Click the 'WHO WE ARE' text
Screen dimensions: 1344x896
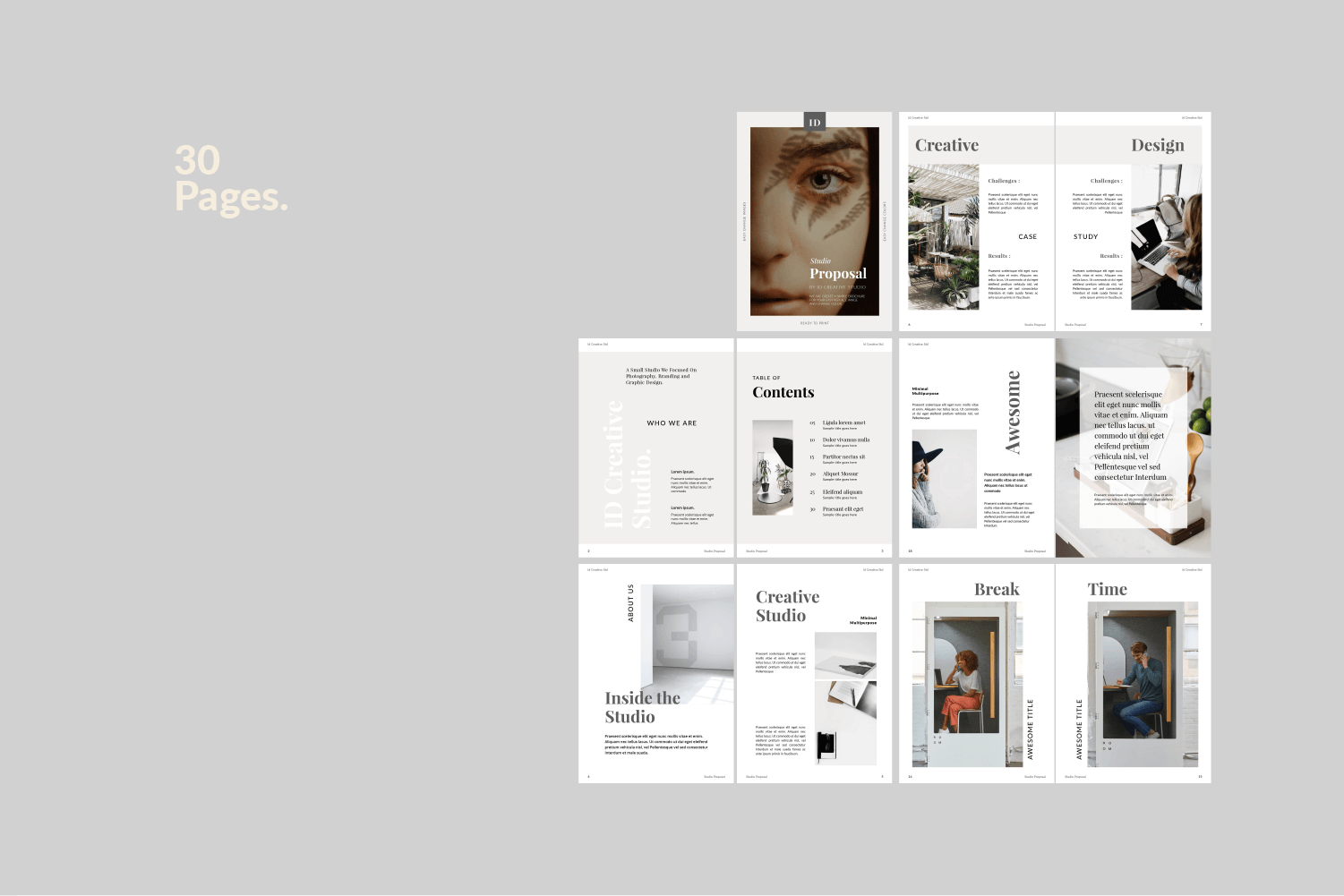(672, 423)
